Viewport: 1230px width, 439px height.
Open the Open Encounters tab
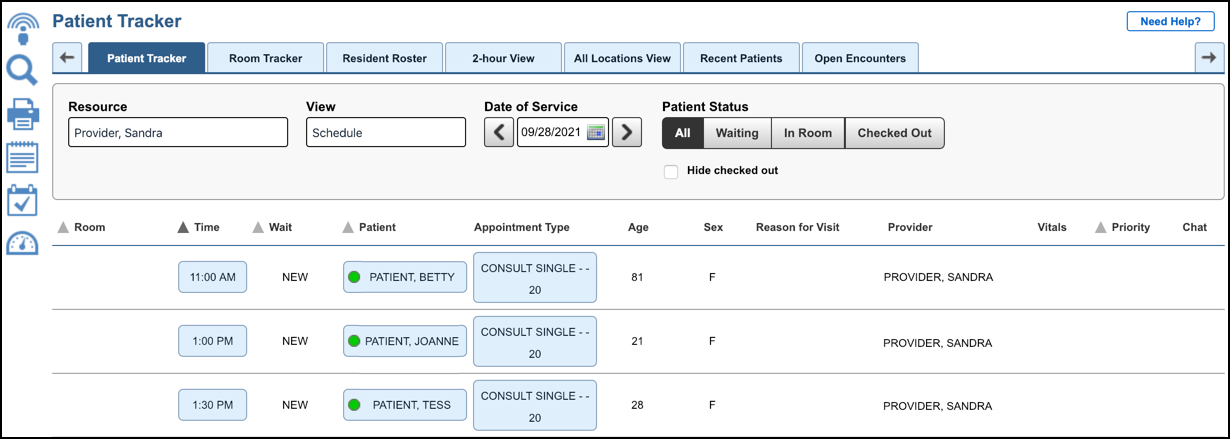(x=859, y=58)
